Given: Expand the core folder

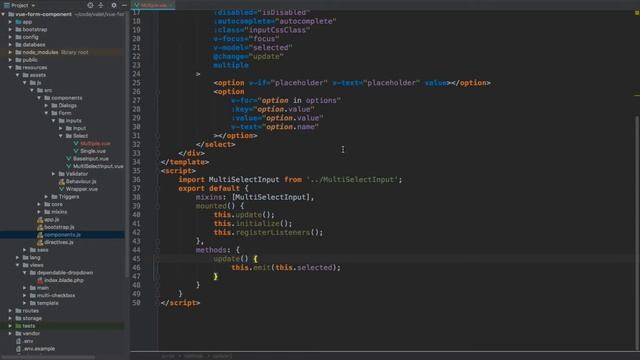Looking at the screenshot, I should tap(40, 204).
